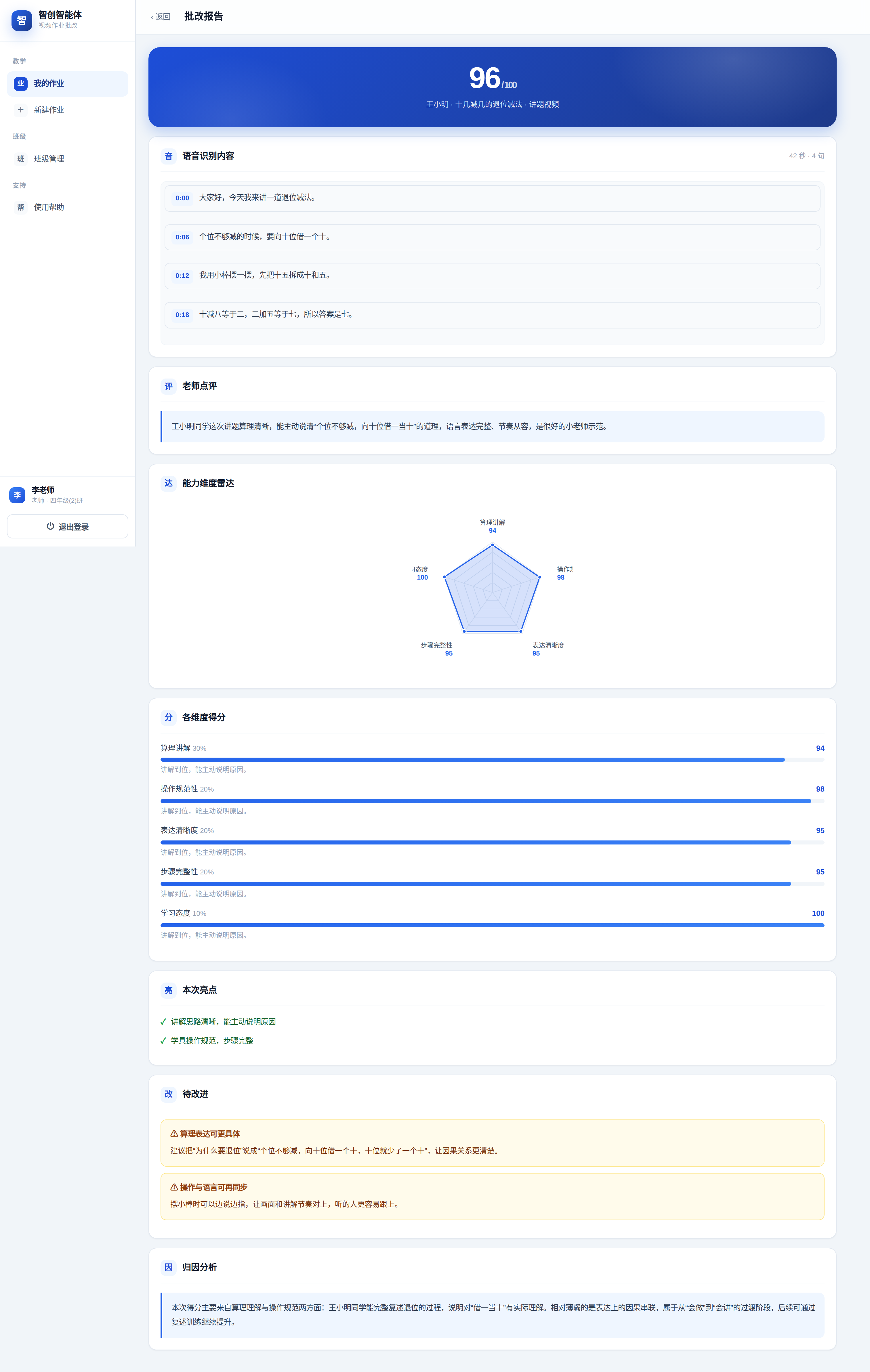The height and width of the screenshot is (1372, 870).
Task: Open the 使用帮助 menu entry
Action: tap(67, 207)
